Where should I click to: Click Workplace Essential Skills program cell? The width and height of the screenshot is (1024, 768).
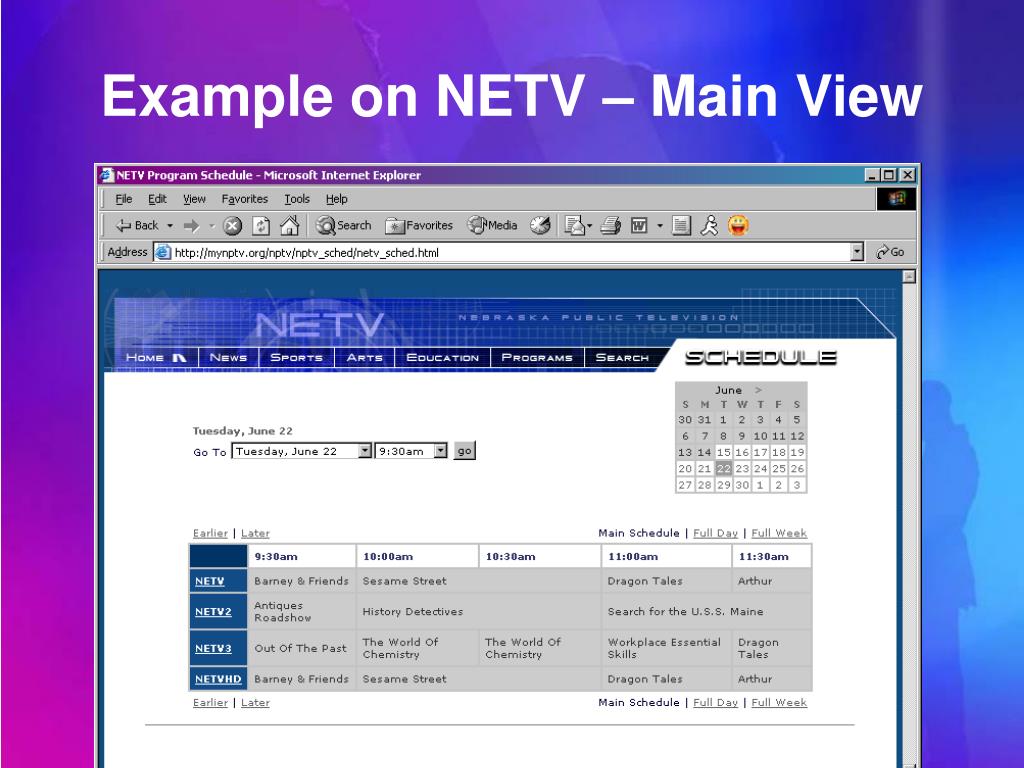point(664,648)
